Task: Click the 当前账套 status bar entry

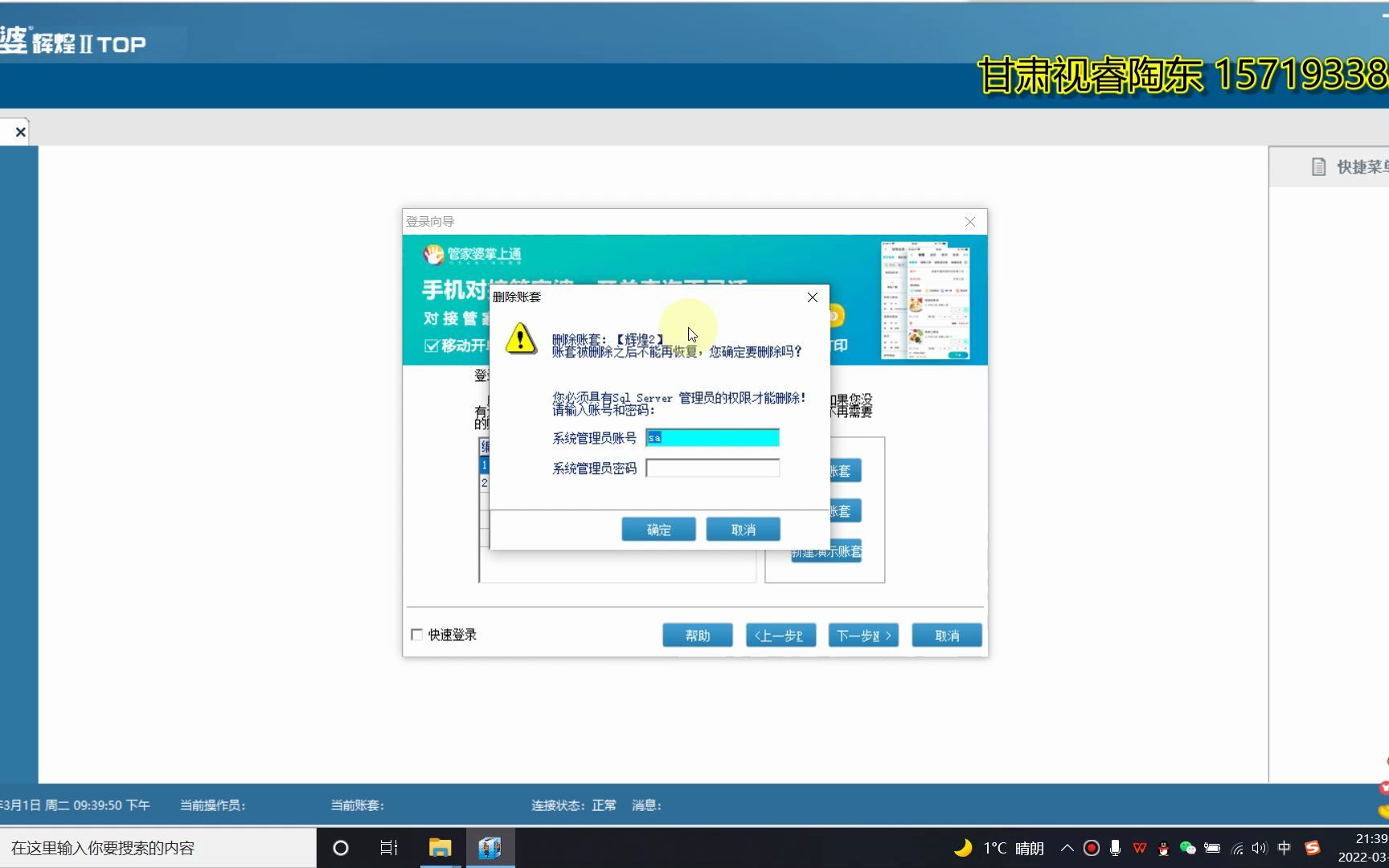Action: [x=357, y=805]
